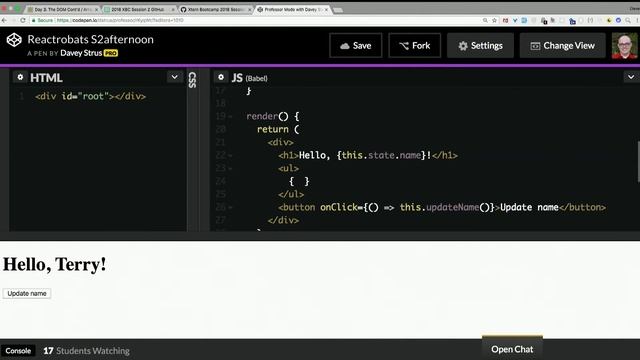The width and height of the screenshot is (640, 360).
Task: Click the CodePen logo icon
Action: [14, 40]
